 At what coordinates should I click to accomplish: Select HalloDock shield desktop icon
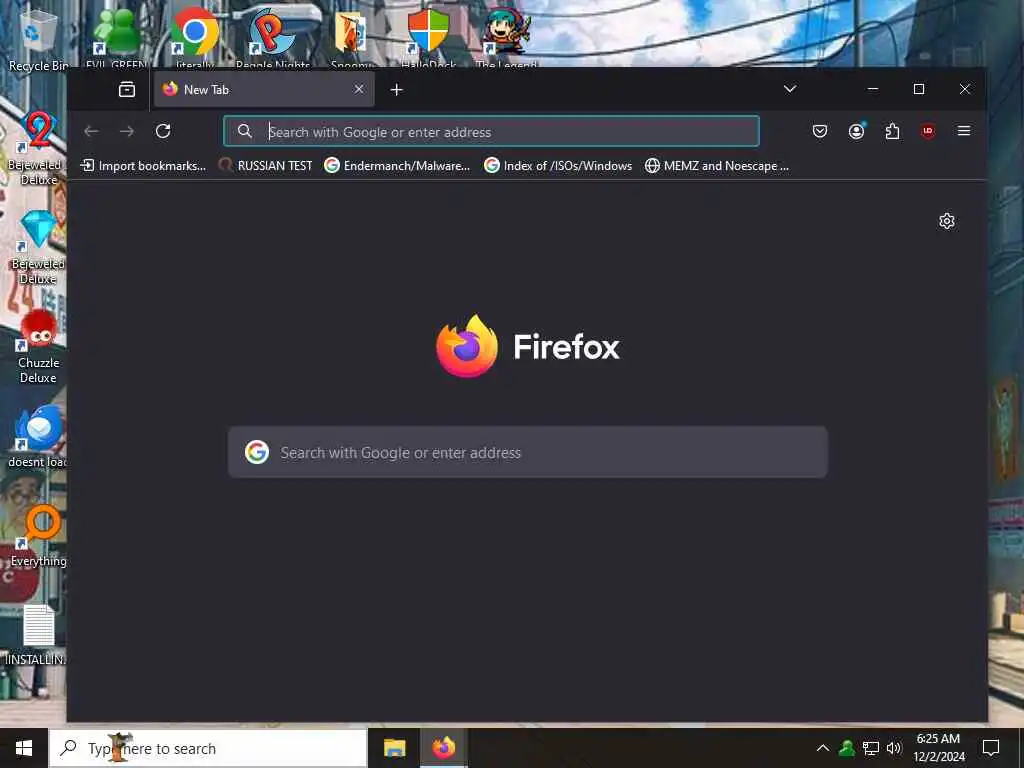(x=428, y=38)
